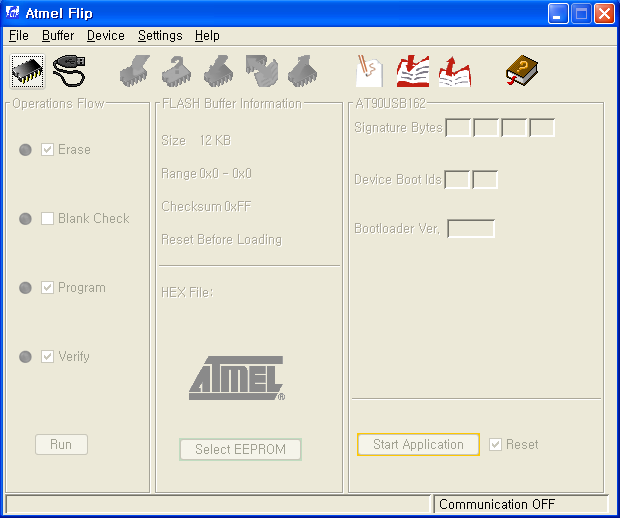Click the Erase status indicator dot

click(25, 149)
